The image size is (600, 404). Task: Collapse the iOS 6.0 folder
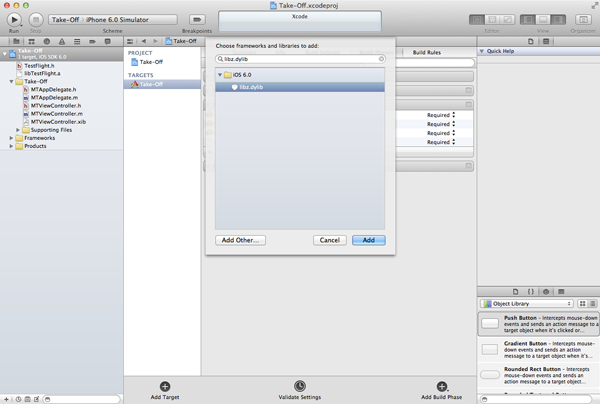[x=220, y=75]
